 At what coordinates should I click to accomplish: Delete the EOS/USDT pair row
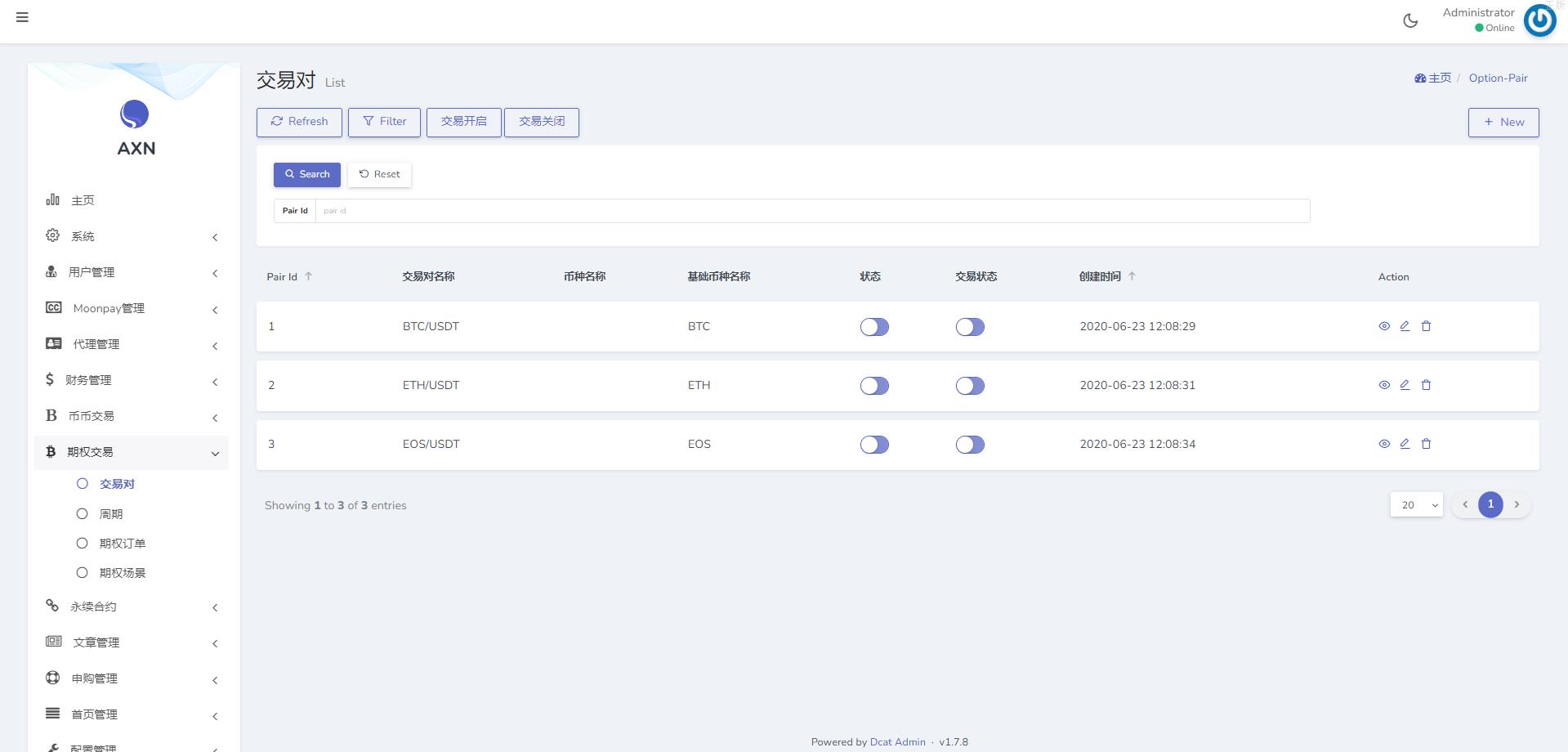pyautogui.click(x=1426, y=444)
